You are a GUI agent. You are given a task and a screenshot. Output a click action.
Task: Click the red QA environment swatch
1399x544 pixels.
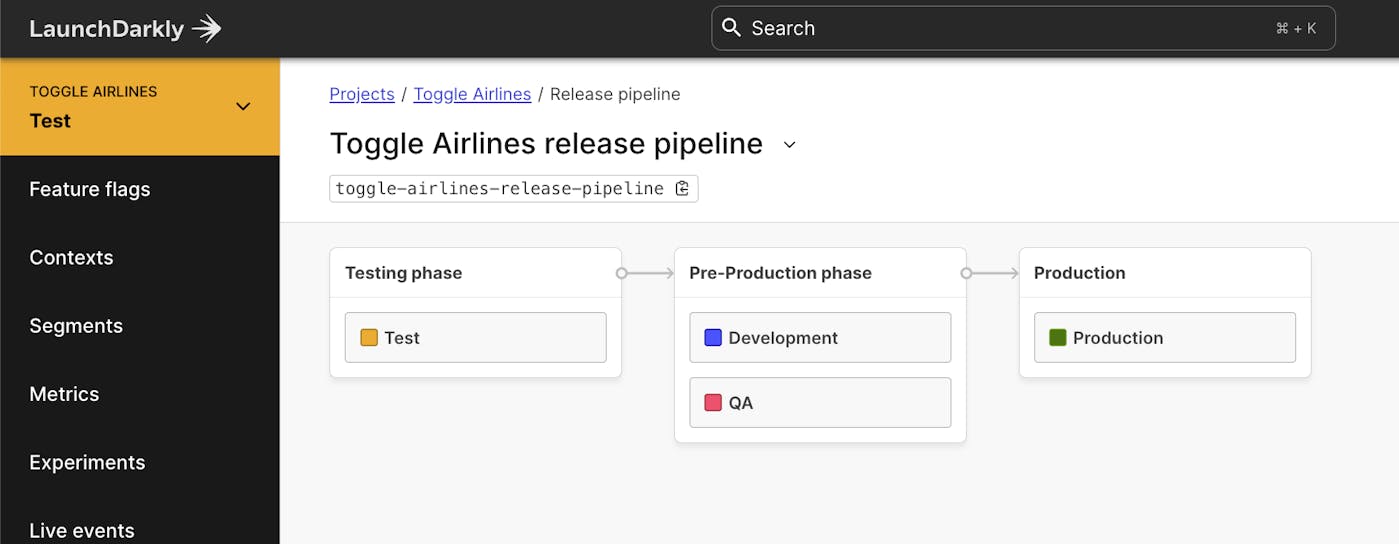point(713,403)
